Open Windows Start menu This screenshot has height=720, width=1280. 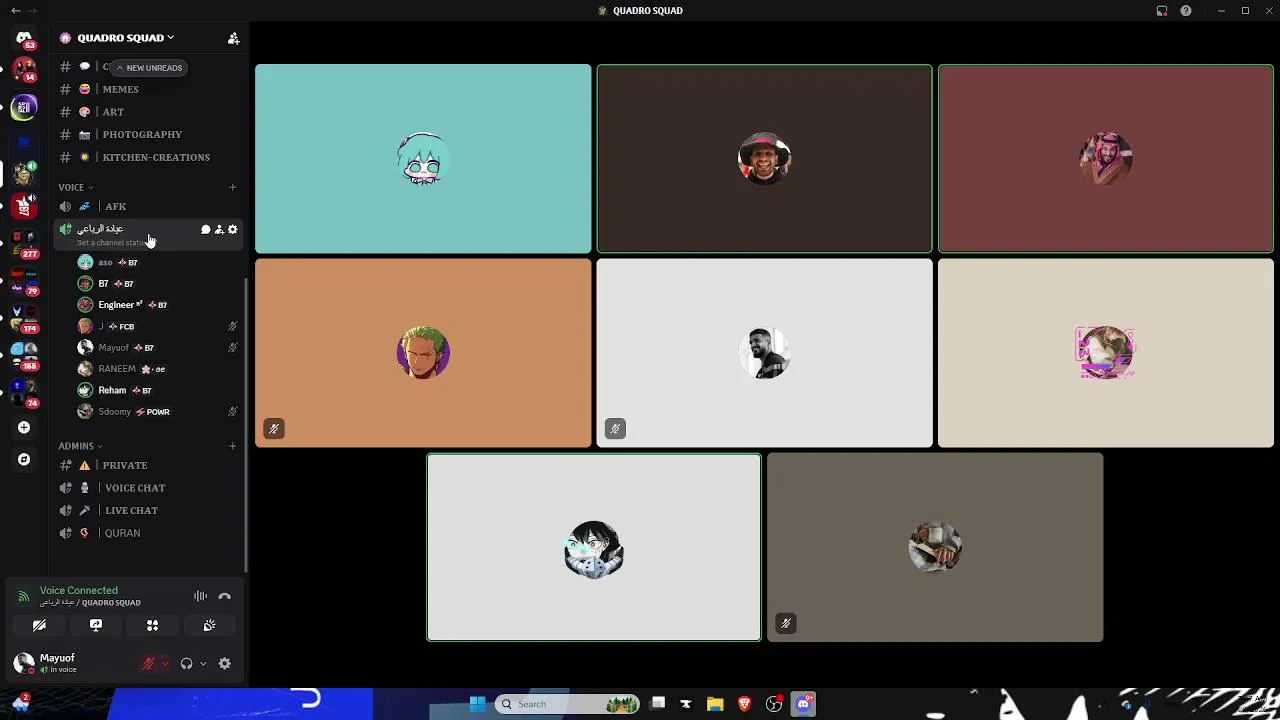click(477, 704)
